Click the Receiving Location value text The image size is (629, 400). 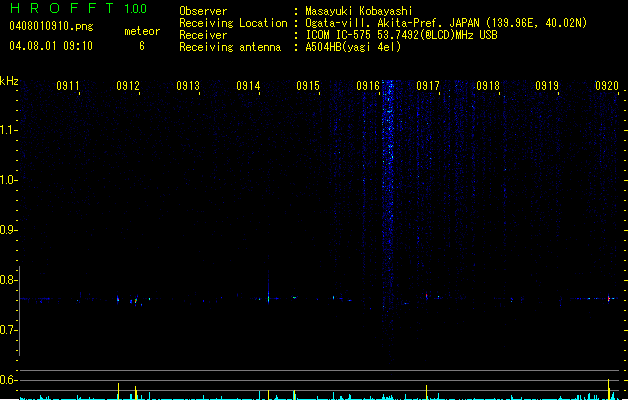point(446,23)
